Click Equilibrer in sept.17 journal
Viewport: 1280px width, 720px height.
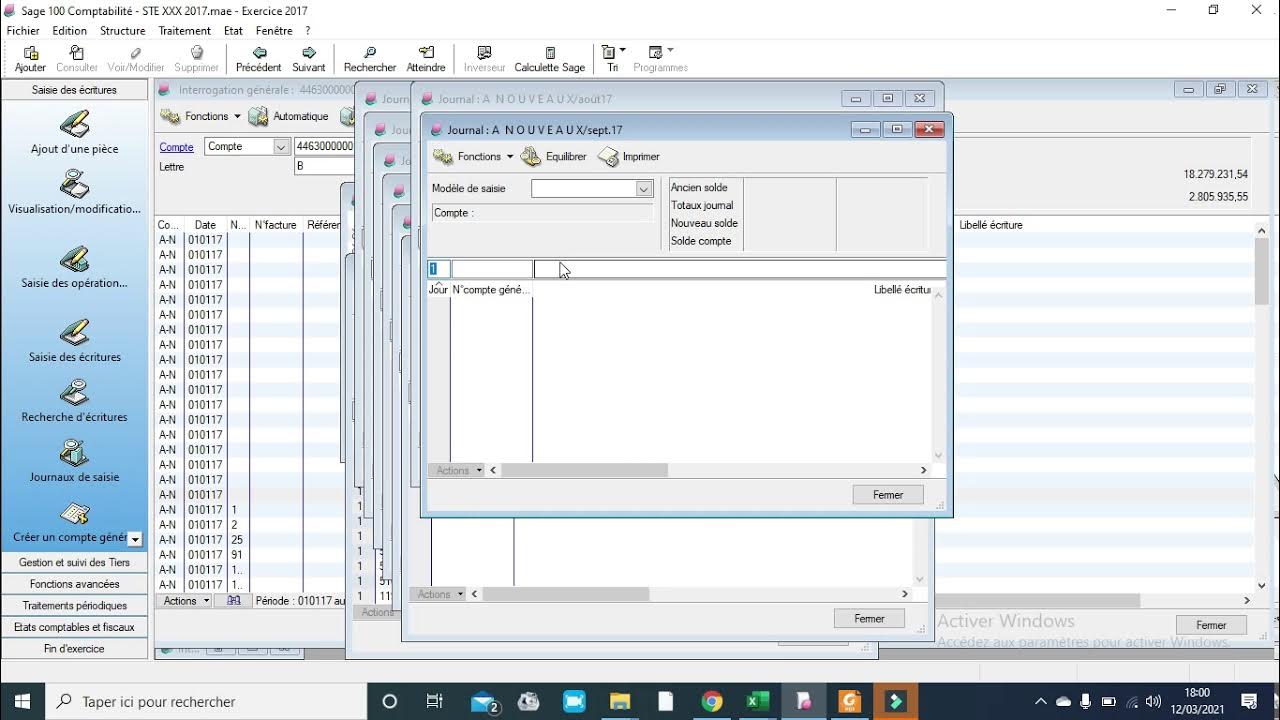click(x=554, y=157)
